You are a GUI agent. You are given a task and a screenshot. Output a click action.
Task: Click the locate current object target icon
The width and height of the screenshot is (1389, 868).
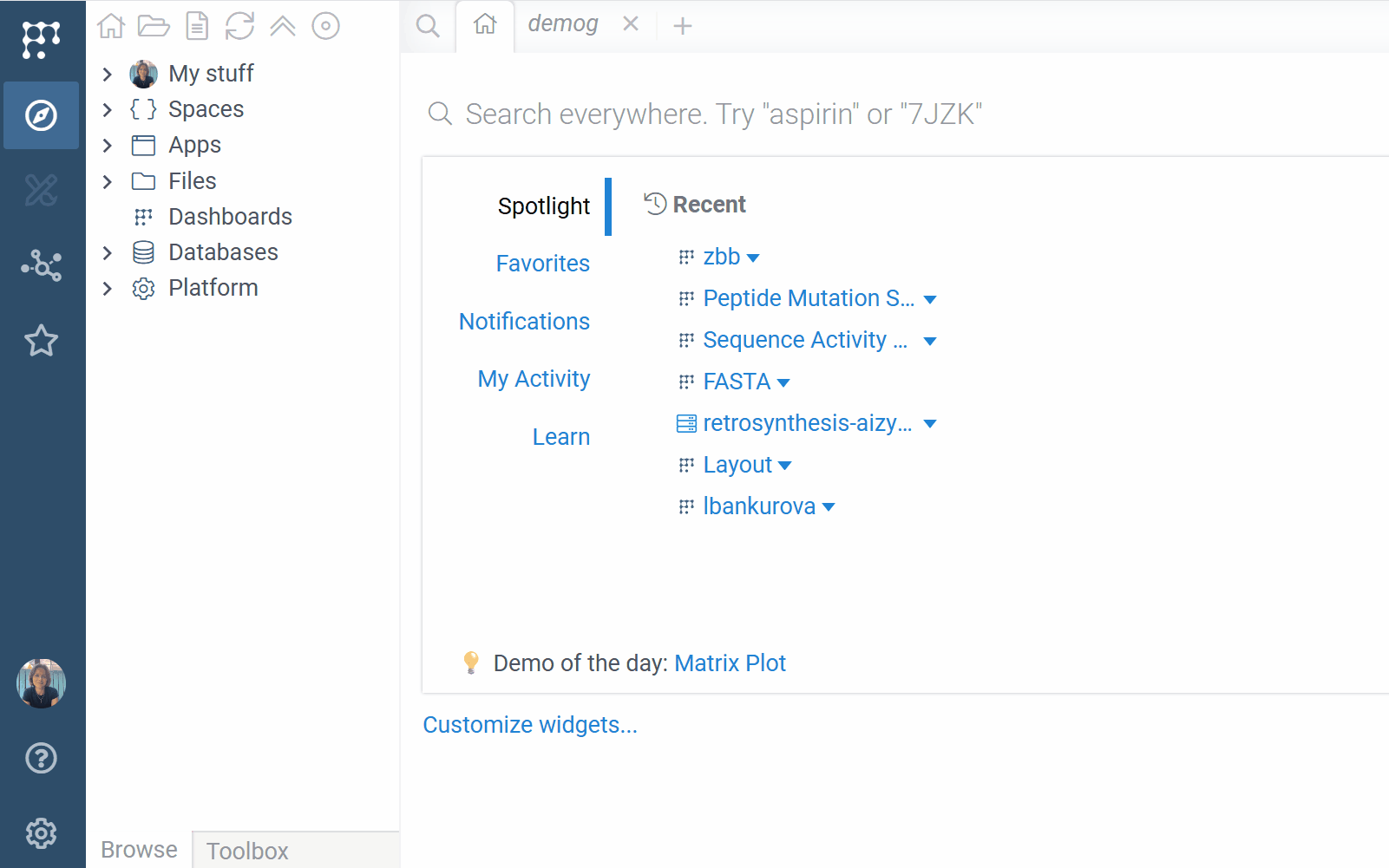pyautogui.click(x=325, y=26)
